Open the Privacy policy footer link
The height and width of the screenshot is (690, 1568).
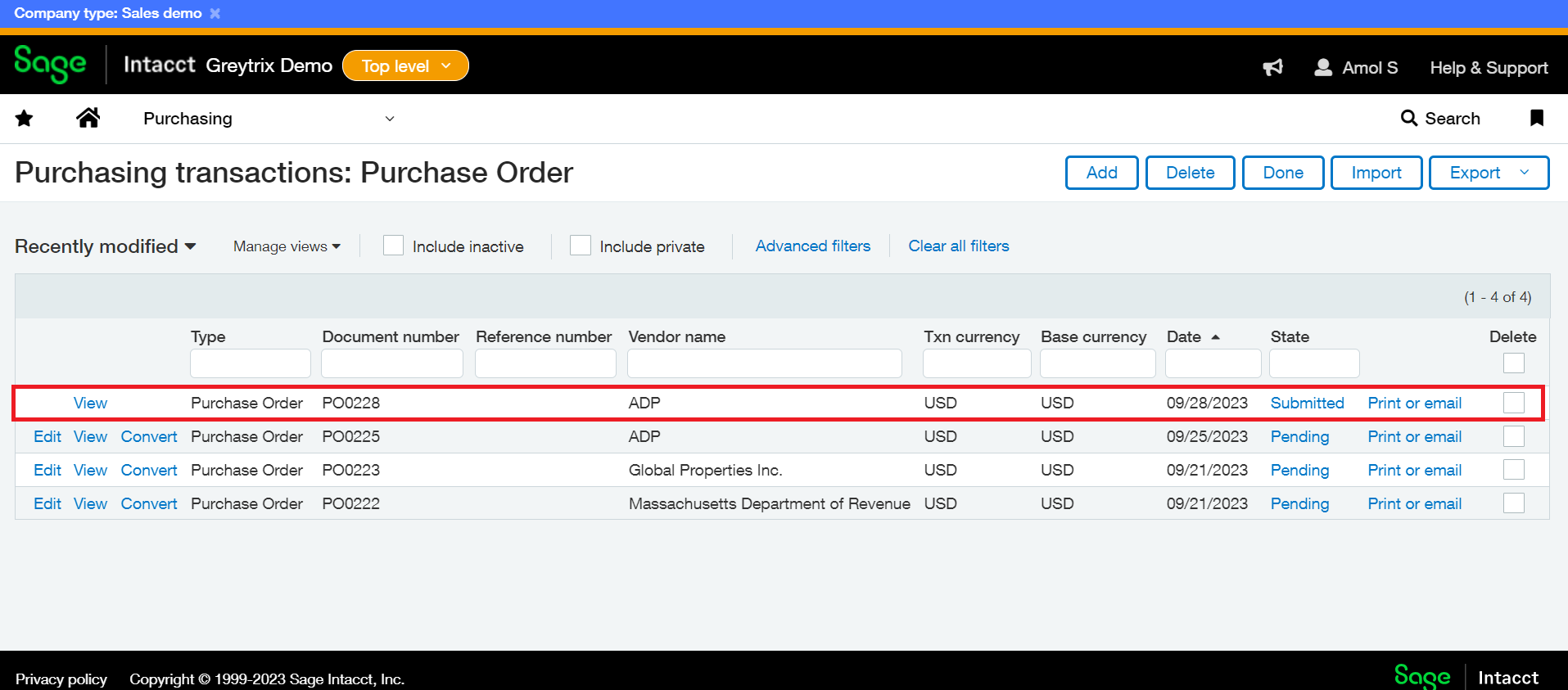pos(61,679)
